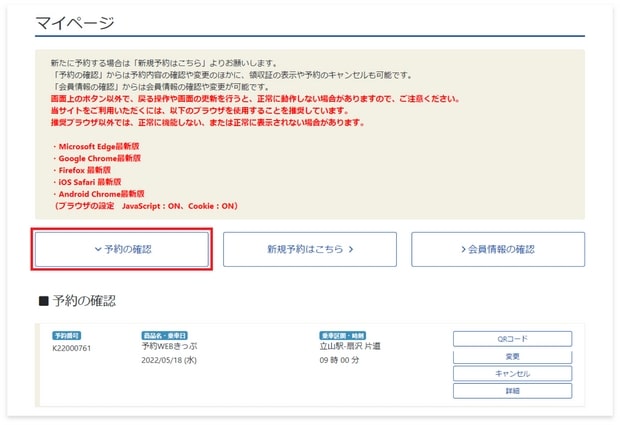Click the 変更 button to modify the reservation
The image size is (620, 425).
[x=512, y=357]
